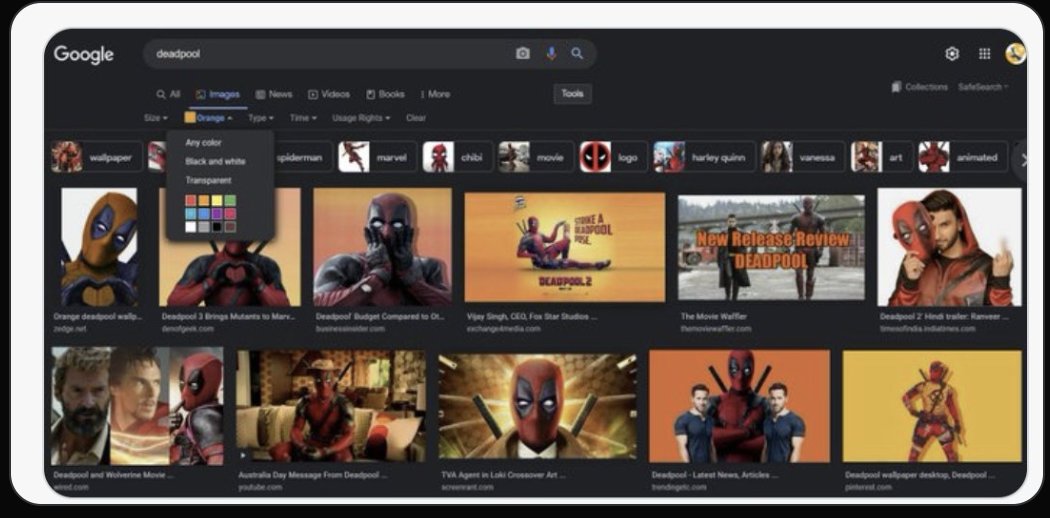Screen dimensions: 1050x518
Task: Switch to the News tab
Action: (x=274, y=94)
